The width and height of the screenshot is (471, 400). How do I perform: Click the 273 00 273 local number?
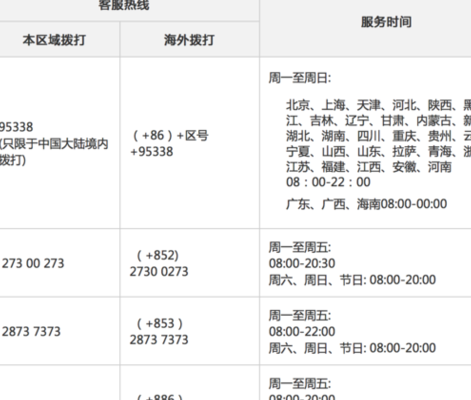point(33,263)
